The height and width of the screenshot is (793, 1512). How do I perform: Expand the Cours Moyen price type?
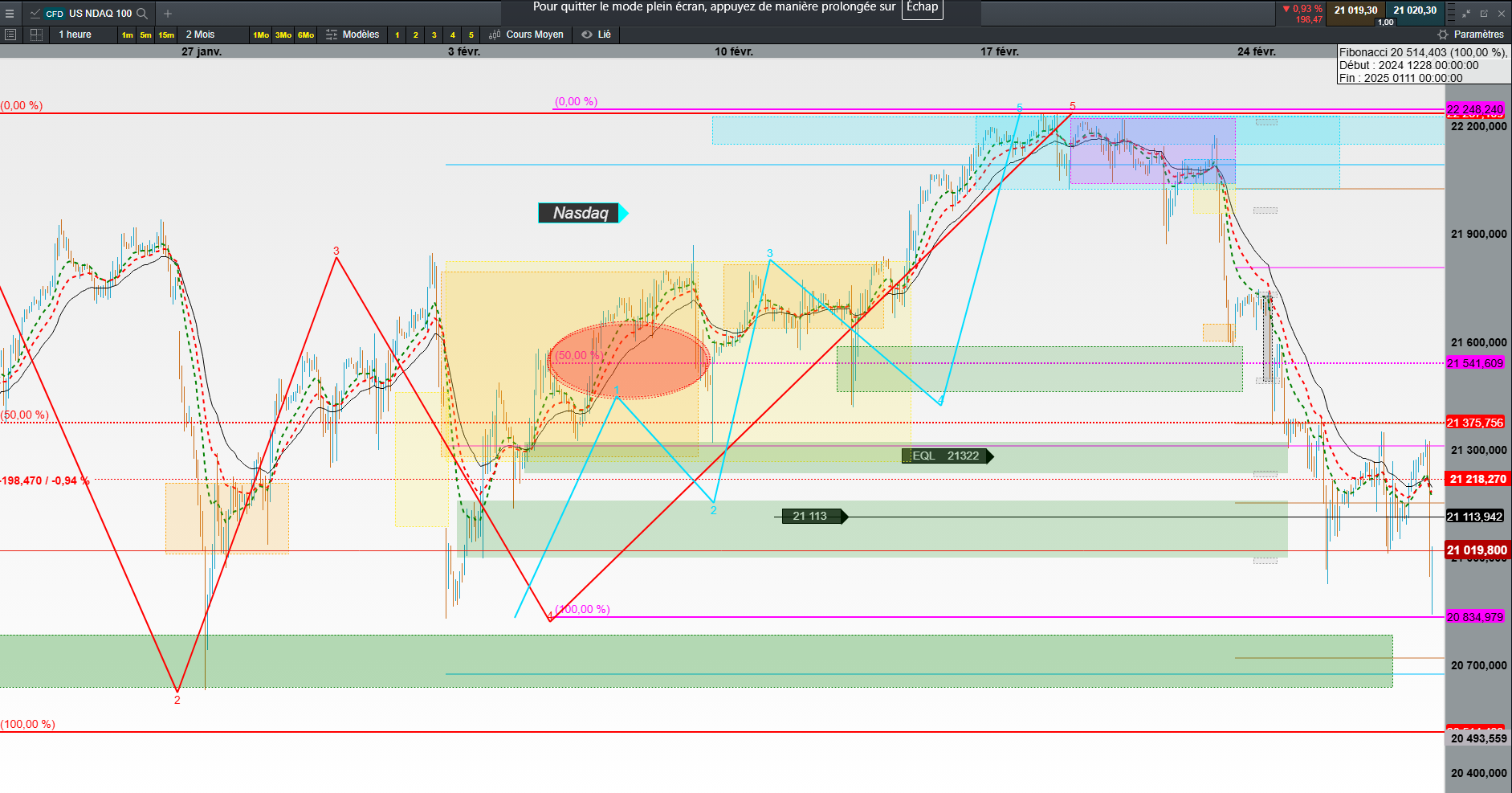pyautogui.click(x=528, y=35)
